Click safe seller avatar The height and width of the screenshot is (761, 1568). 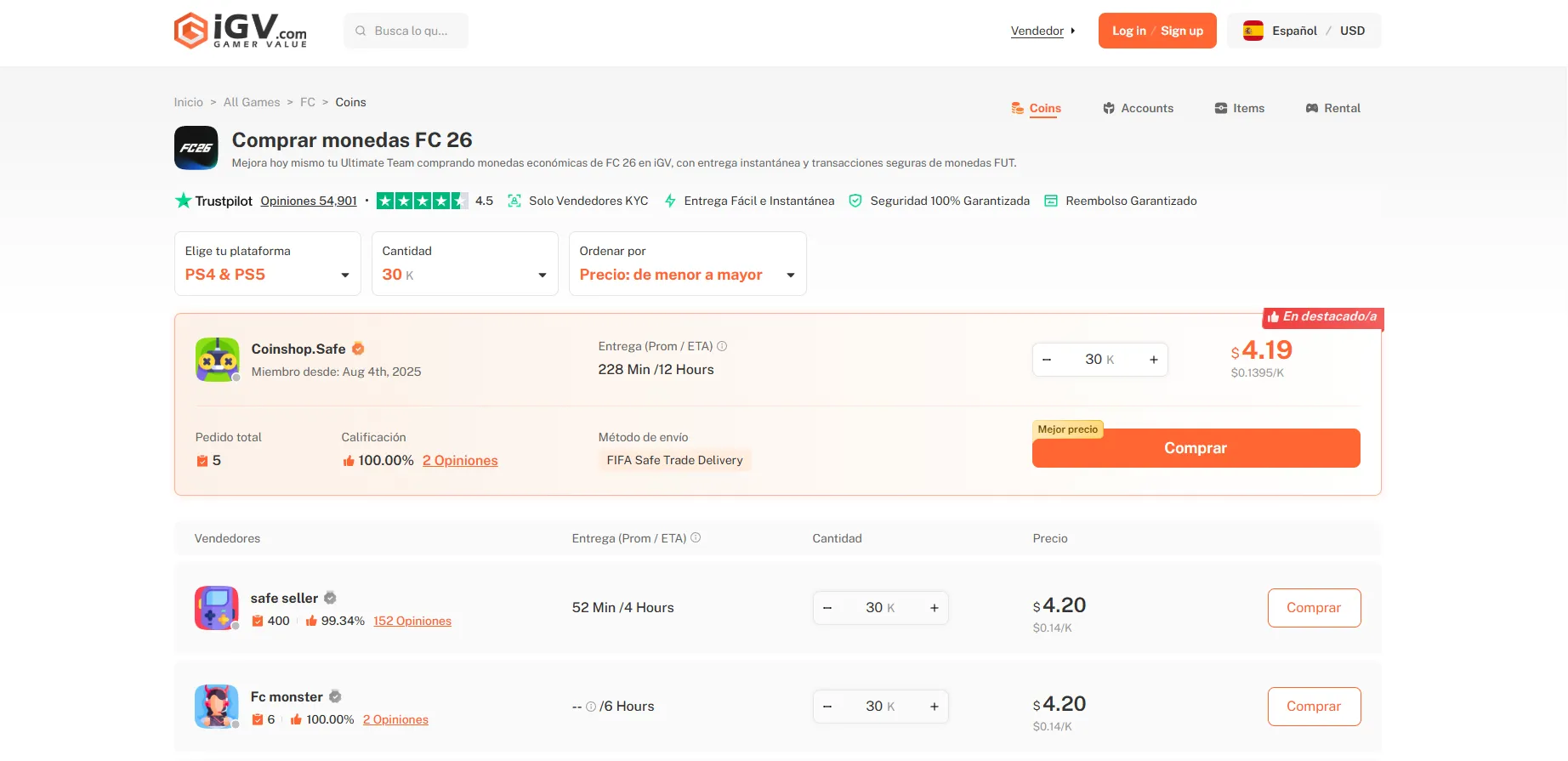pyautogui.click(x=217, y=608)
